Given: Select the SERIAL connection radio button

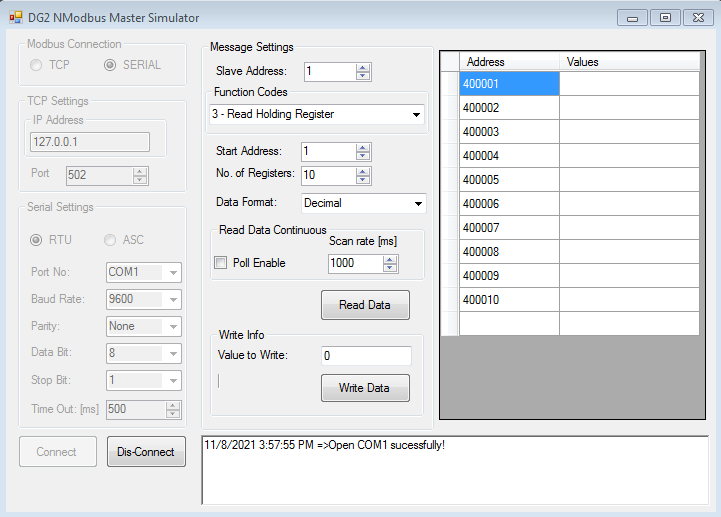Looking at the screenshot, I should tap(110, 65).
